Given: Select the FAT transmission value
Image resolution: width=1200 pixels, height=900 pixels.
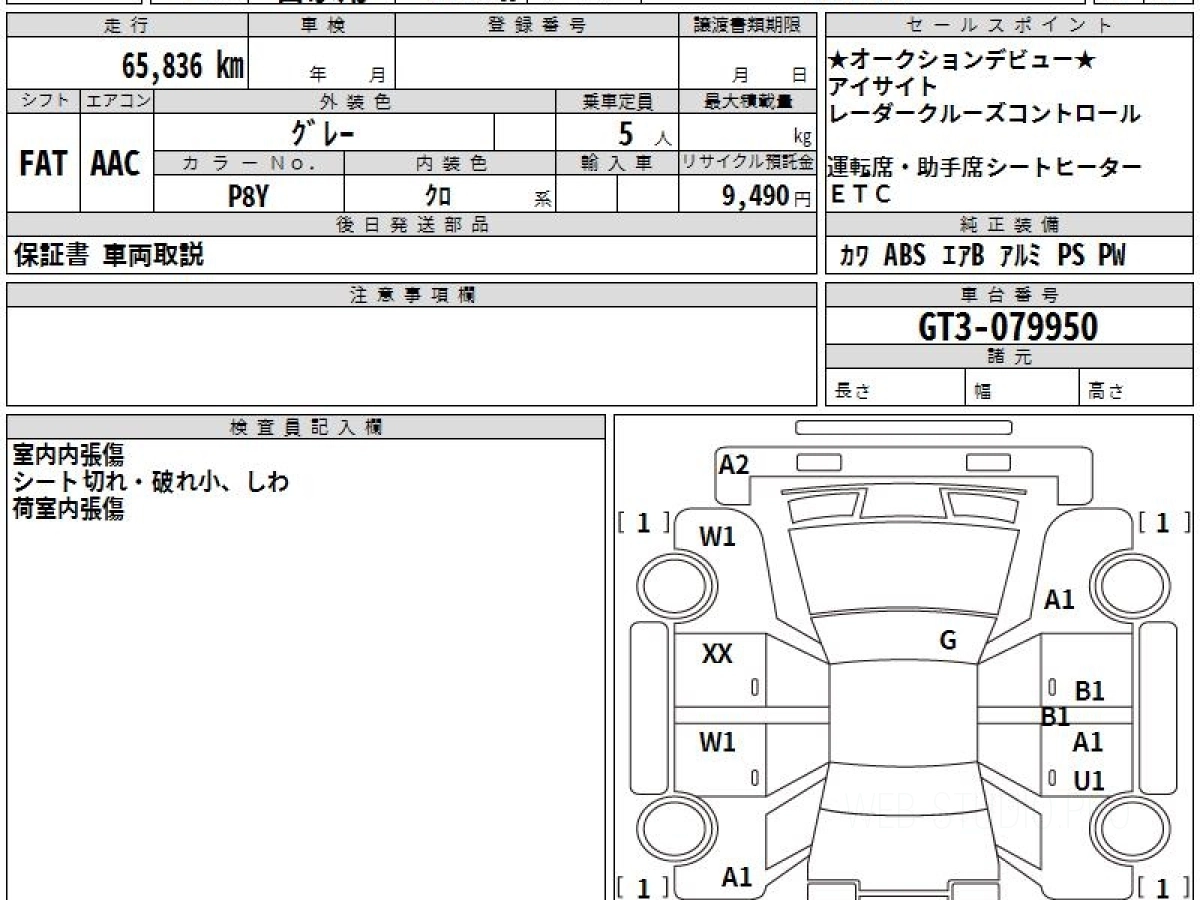Looking at the screenshot, I should point(43,164).
